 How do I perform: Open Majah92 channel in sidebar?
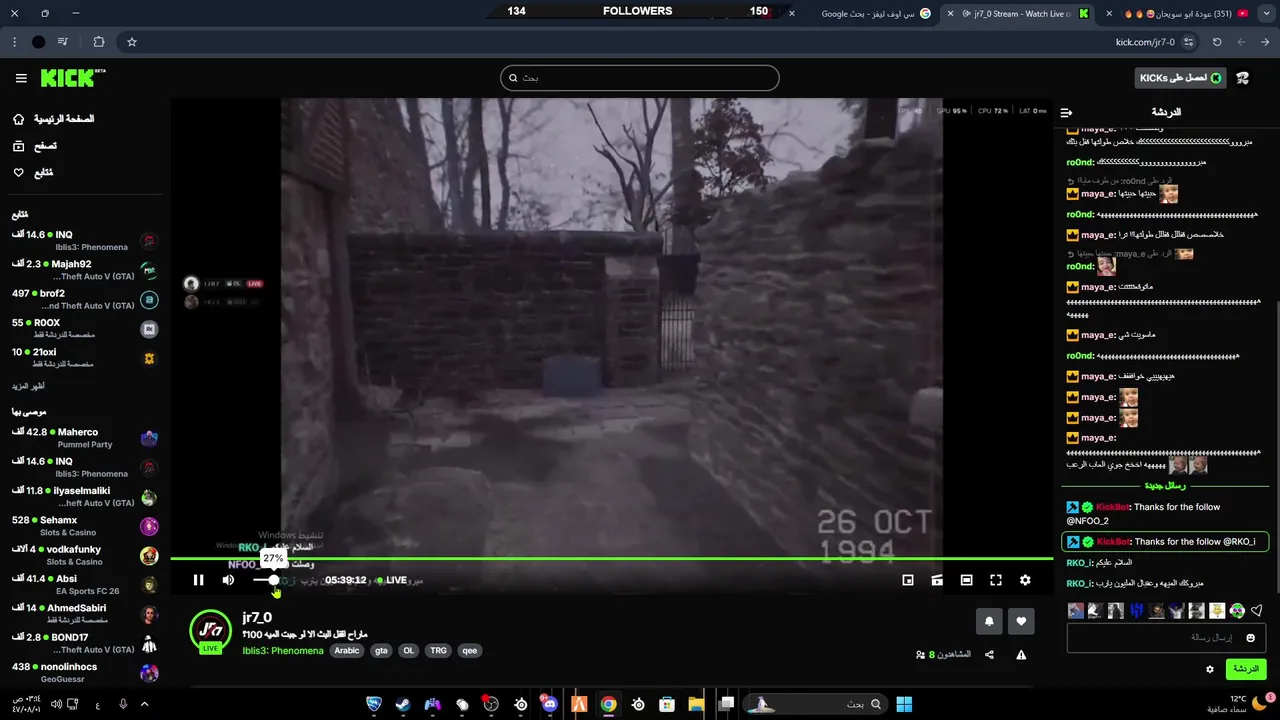[85, 270]
